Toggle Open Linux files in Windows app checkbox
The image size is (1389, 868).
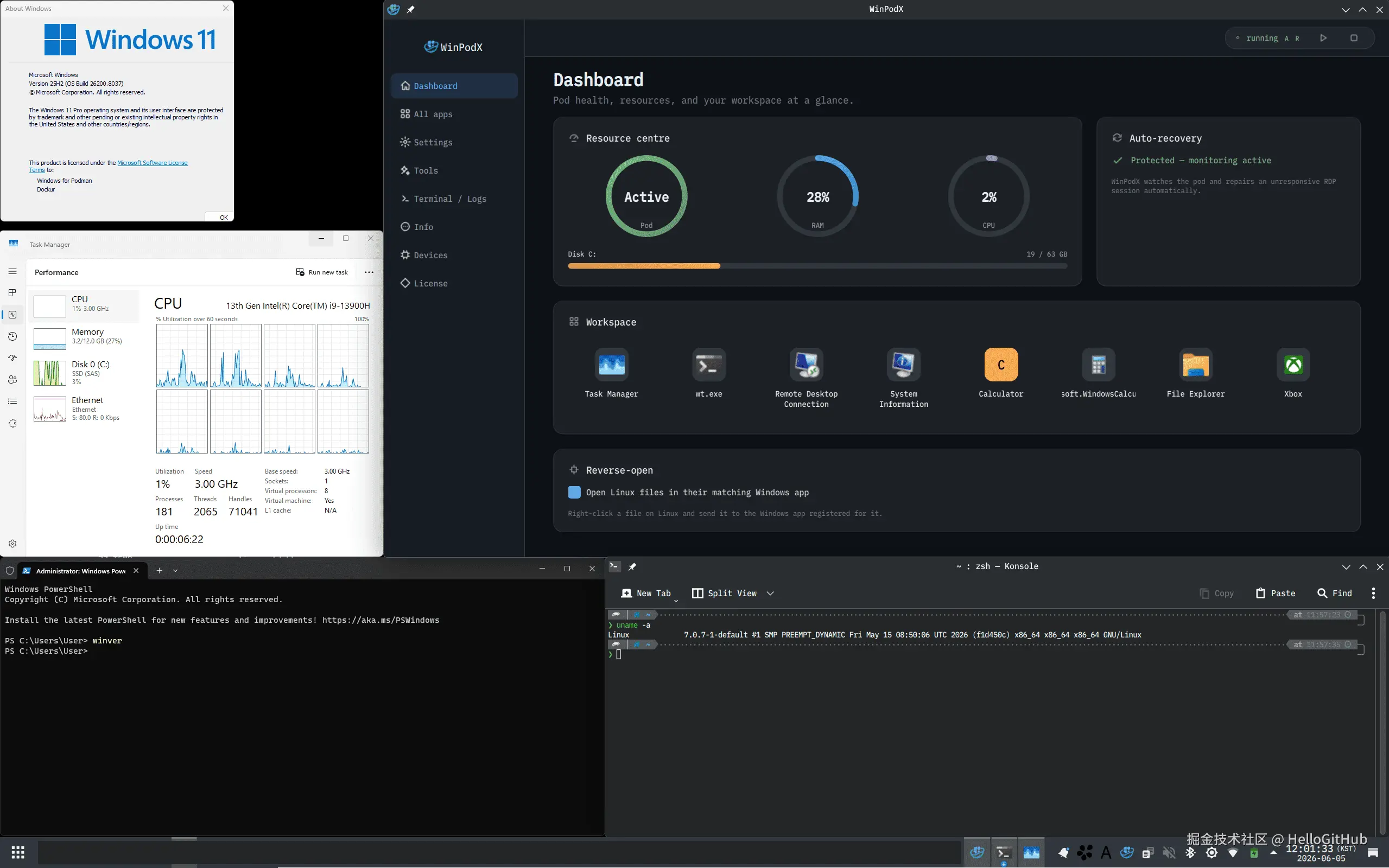point(574,492)
